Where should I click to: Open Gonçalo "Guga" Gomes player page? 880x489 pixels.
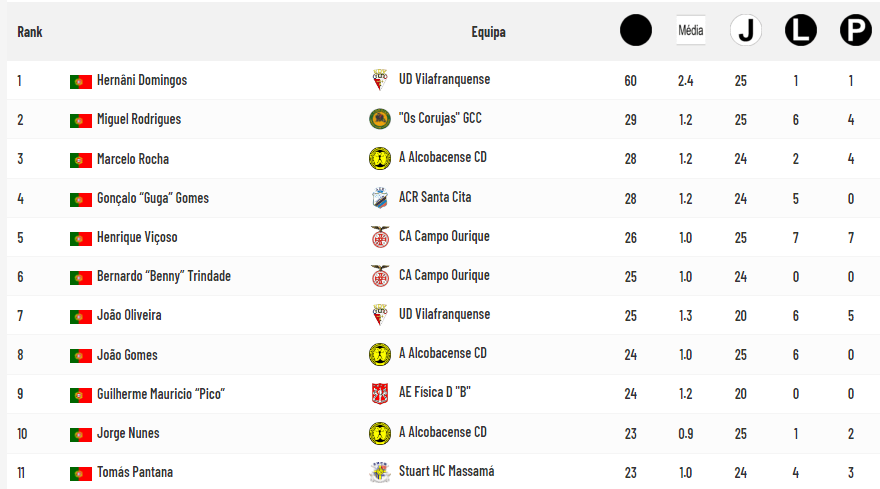(x=153, y=198)
